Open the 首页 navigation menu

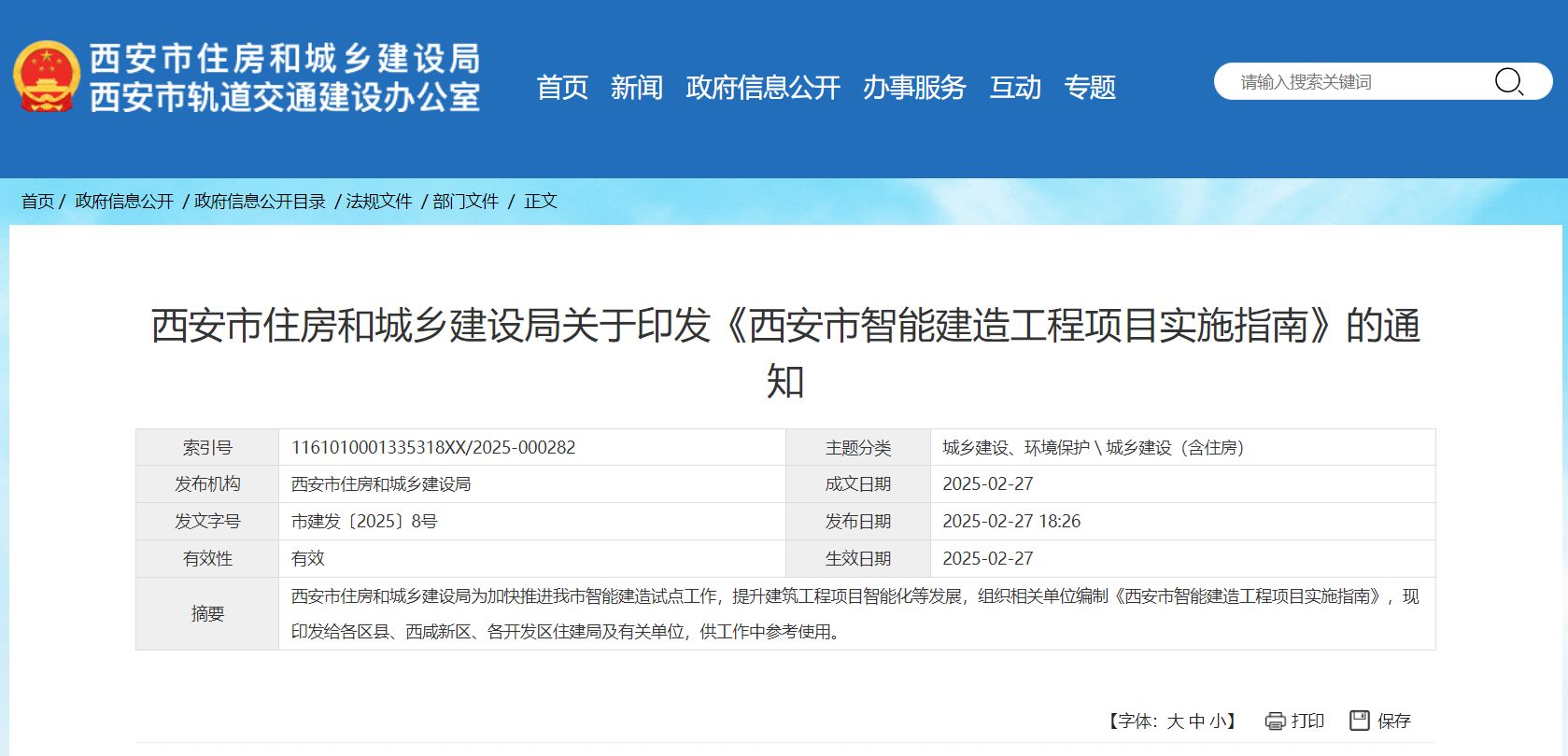click(562, 88)
